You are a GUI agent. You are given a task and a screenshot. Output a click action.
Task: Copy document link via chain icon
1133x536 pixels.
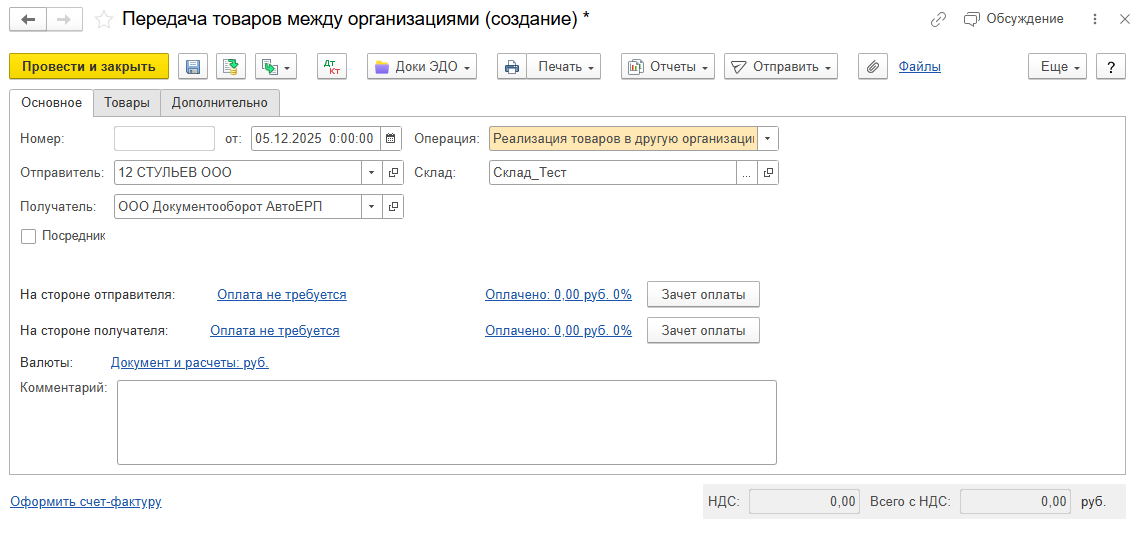938,19
